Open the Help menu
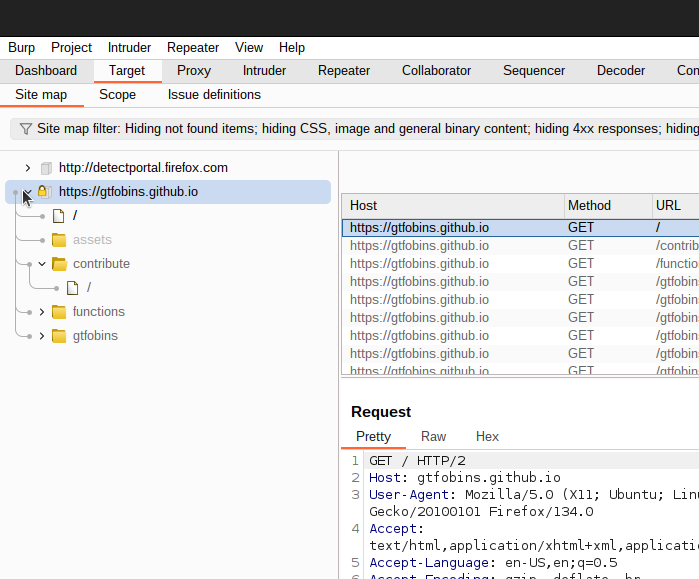The height and width of the screenshot is (579, 699). pyautogui.click(x=292, y=48)
